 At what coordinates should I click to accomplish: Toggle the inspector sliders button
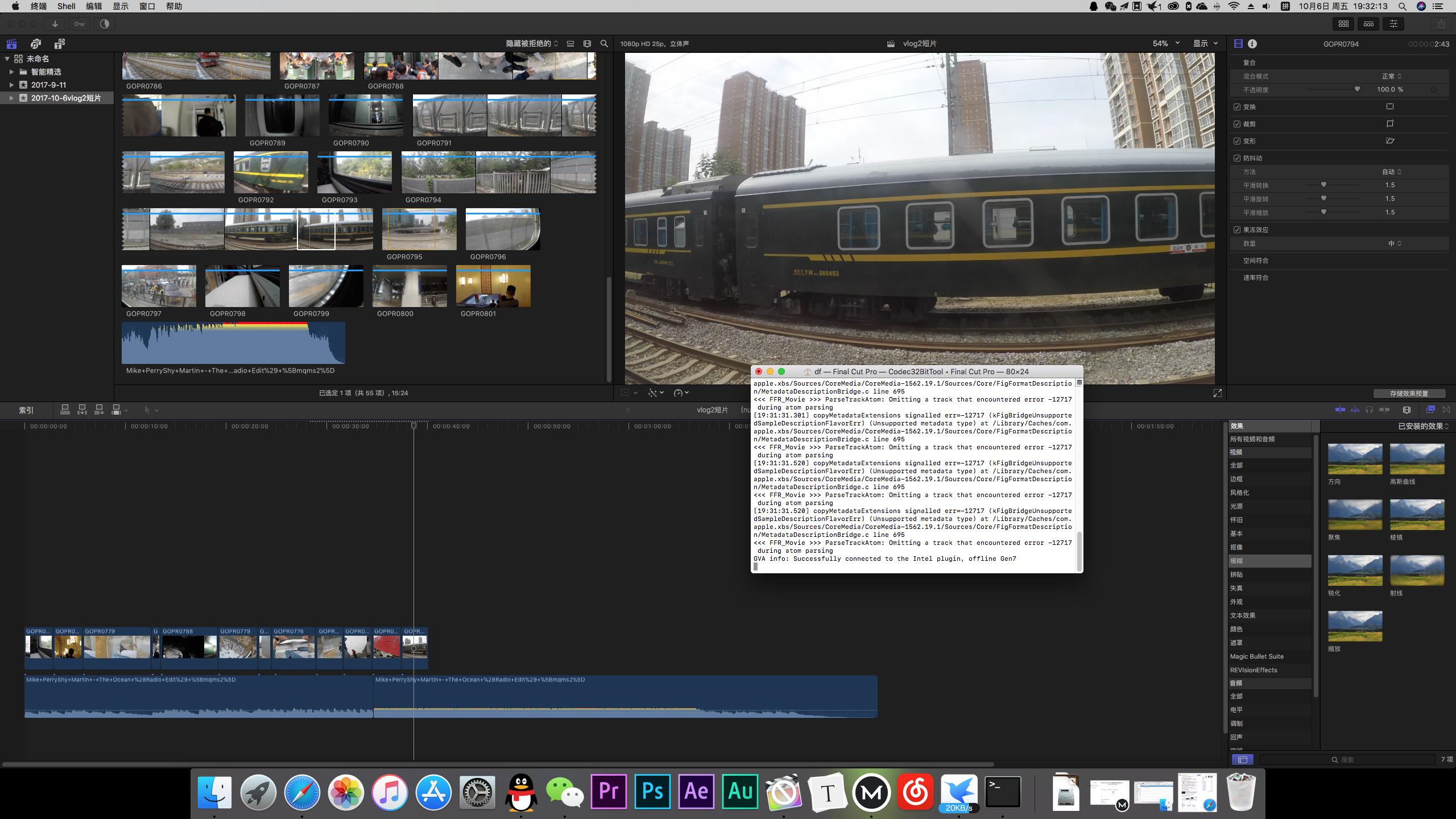1393,24
